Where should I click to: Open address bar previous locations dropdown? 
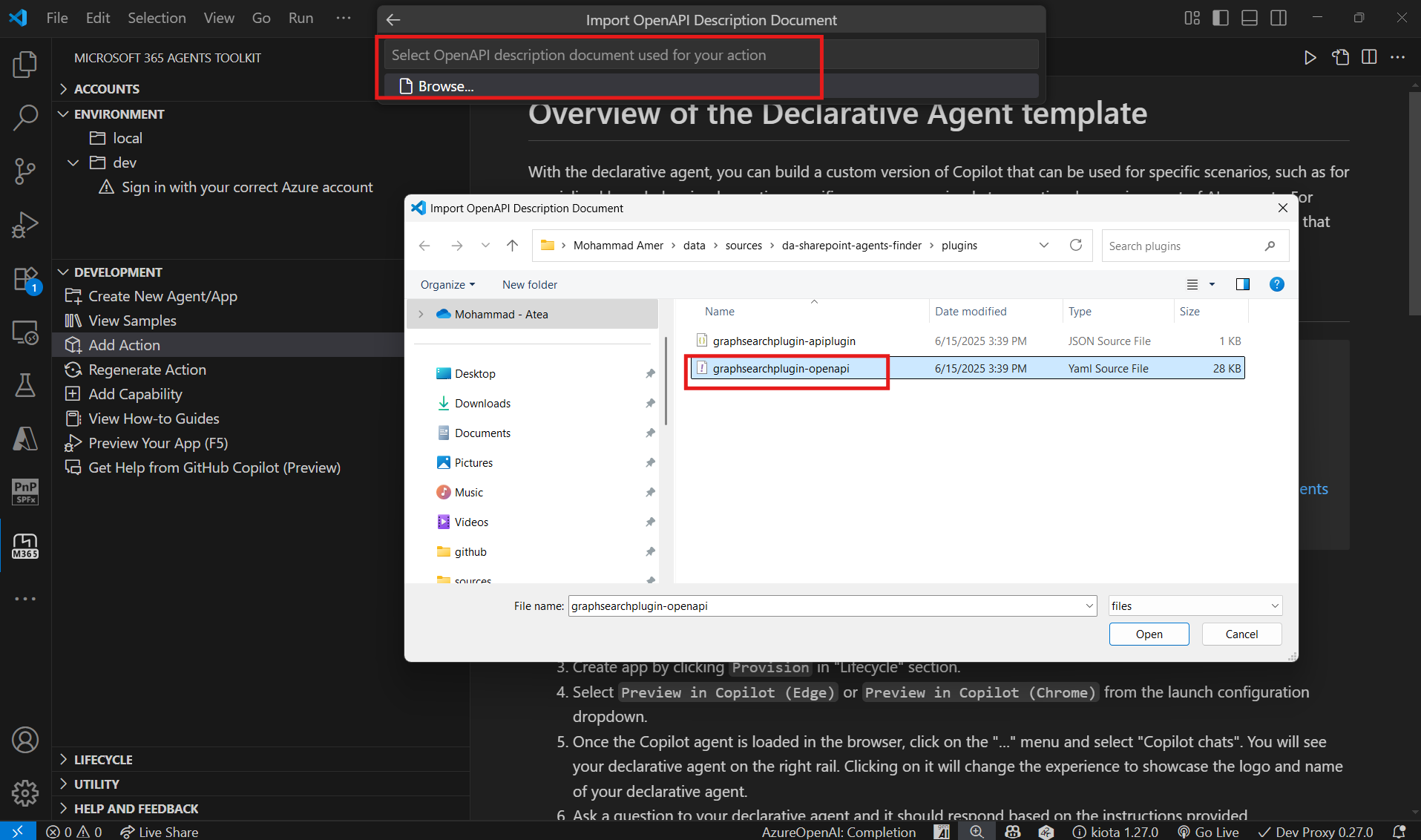click(x=1044, y=246)
